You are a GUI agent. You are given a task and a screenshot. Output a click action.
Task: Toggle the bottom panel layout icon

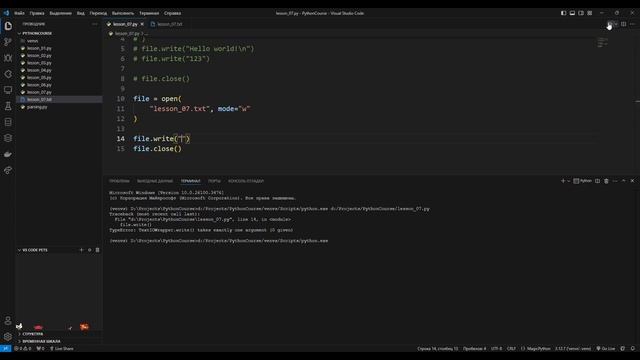(x=572, y=13)
